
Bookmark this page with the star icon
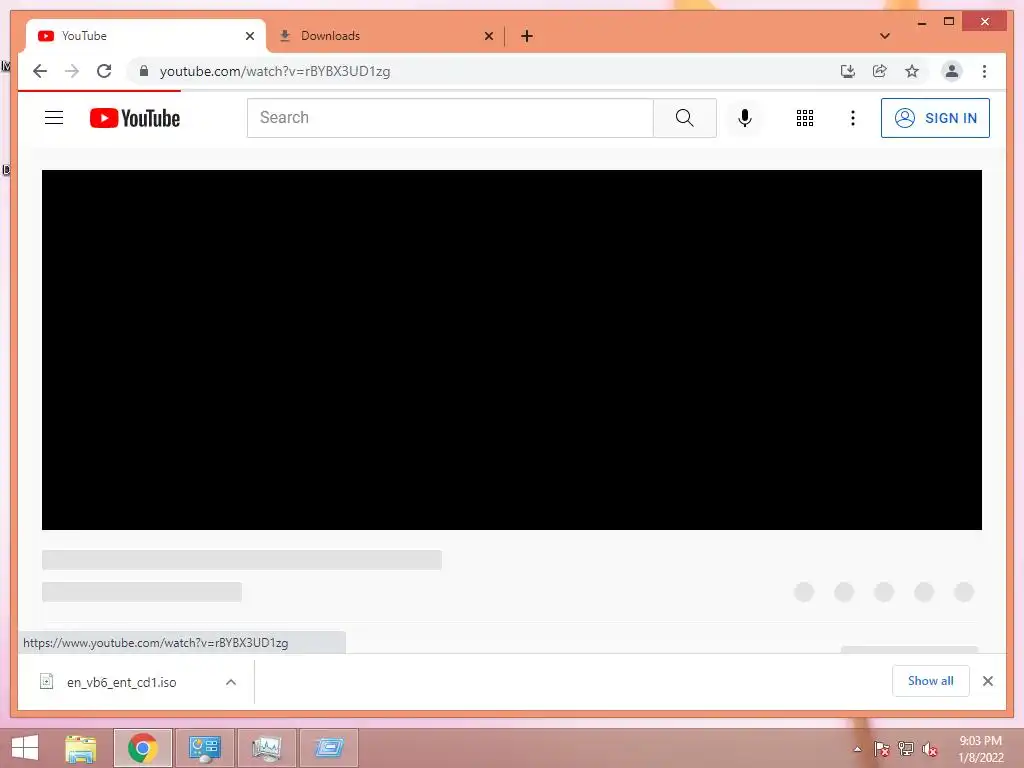[x=912, y=71]
